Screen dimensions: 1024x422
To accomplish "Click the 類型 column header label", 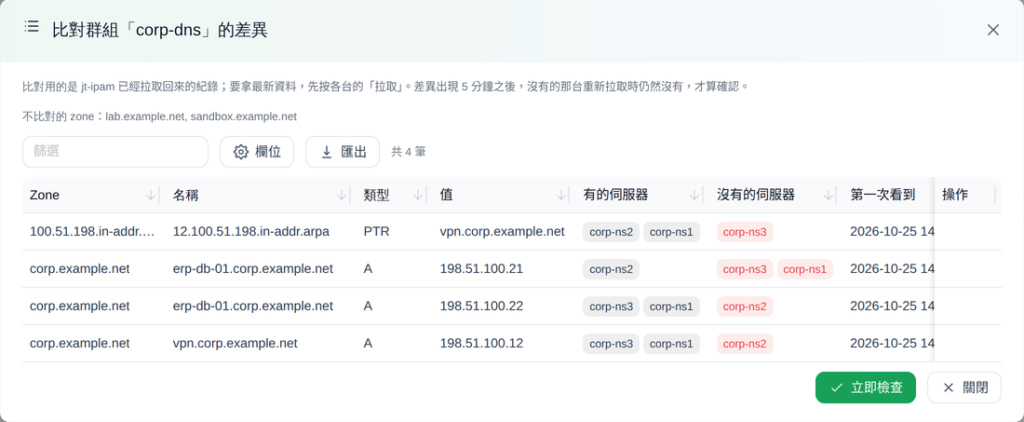I will pyautogui.click(x=377, y=195).
